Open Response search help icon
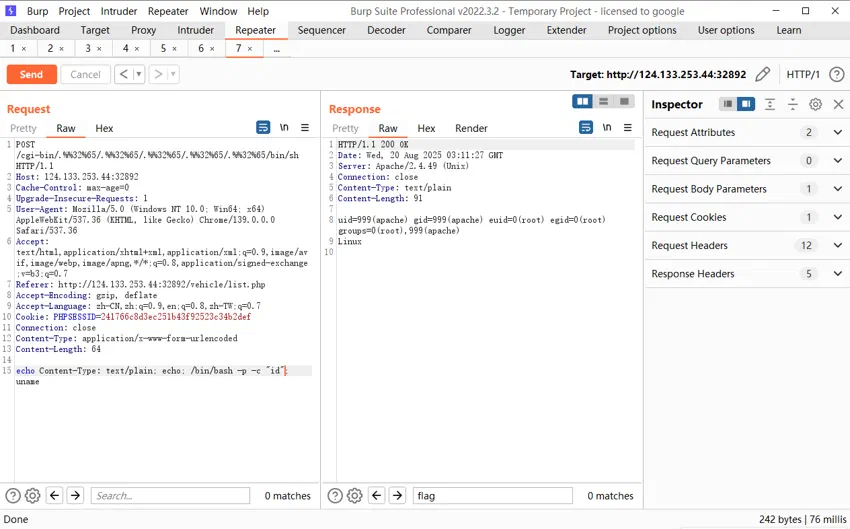 (335, 495)
